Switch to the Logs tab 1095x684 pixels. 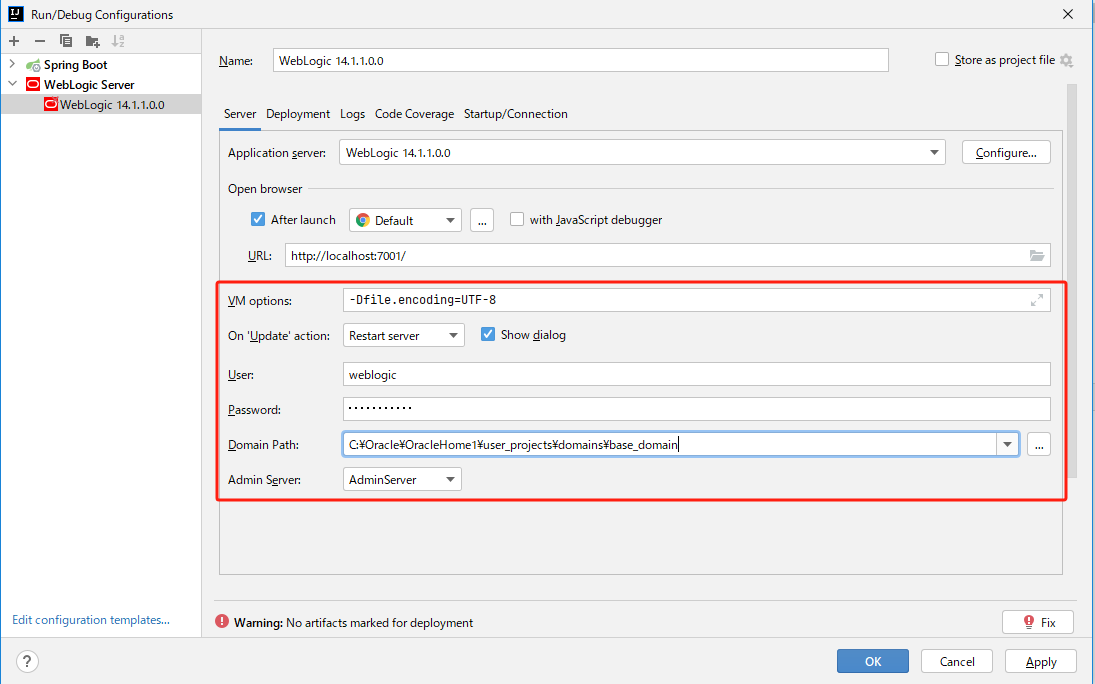[352, 114]
